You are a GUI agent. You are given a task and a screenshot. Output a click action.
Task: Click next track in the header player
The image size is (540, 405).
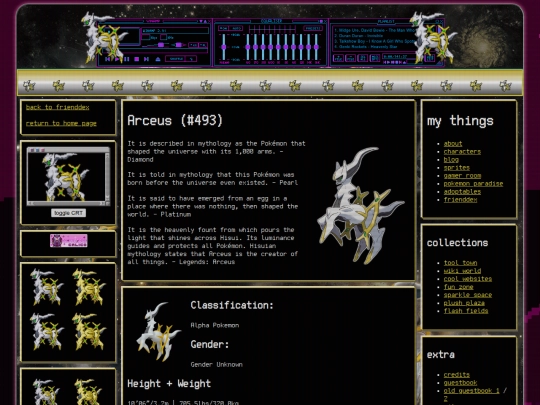click(146, 59)
